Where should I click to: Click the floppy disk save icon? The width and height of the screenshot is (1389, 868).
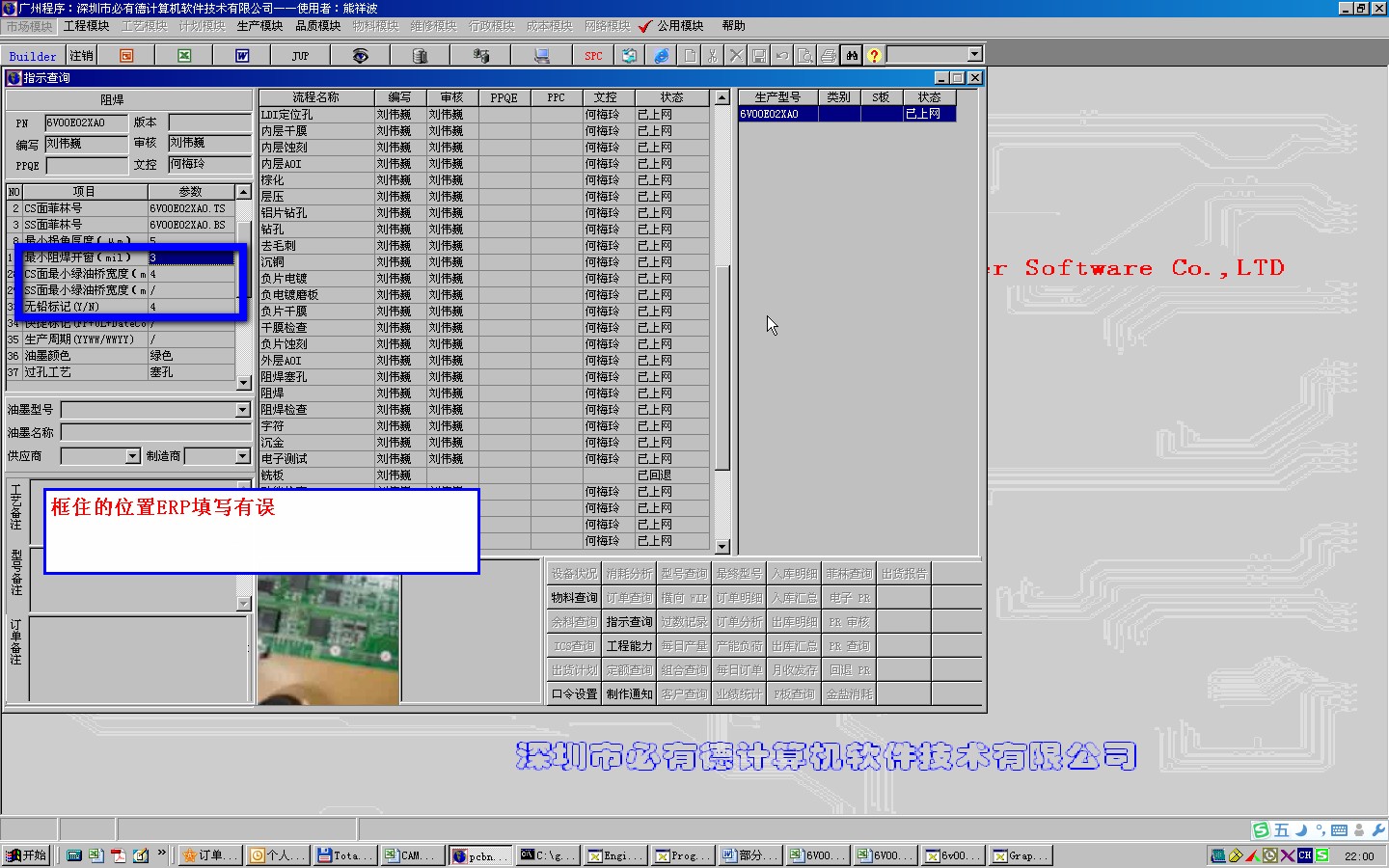759,56
